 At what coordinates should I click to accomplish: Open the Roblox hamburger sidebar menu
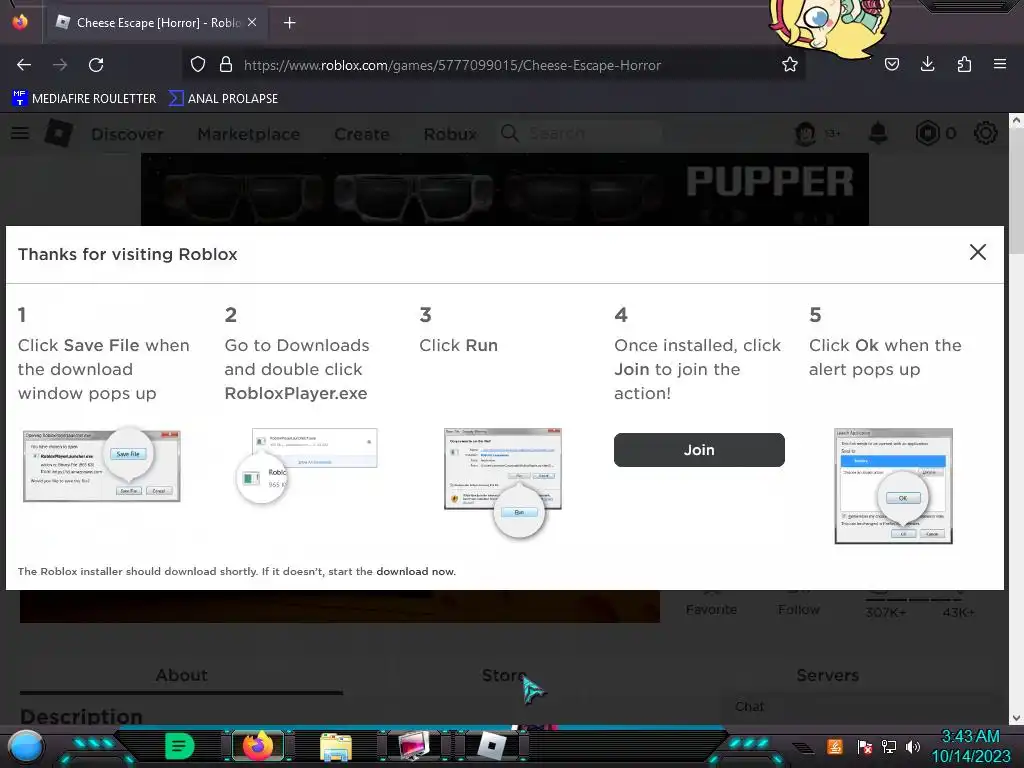(x=20, y=133)
